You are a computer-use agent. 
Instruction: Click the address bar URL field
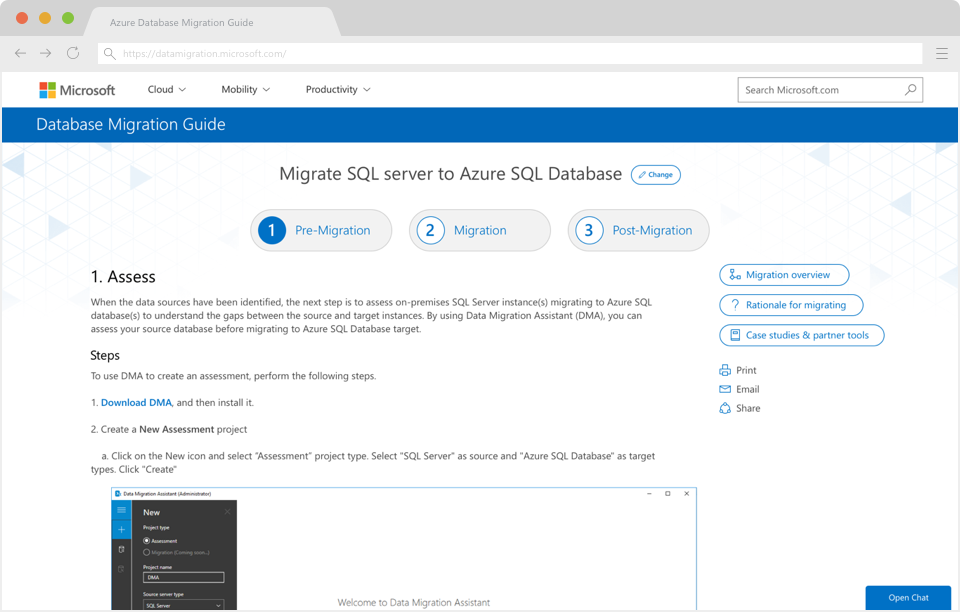pos(510,53)
